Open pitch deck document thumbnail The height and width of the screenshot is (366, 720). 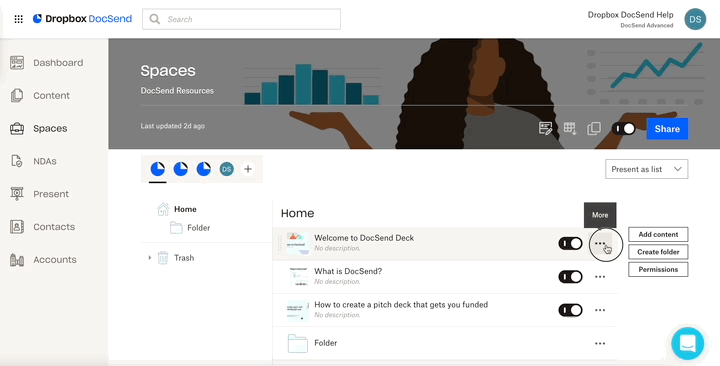(x=298, y=310)
